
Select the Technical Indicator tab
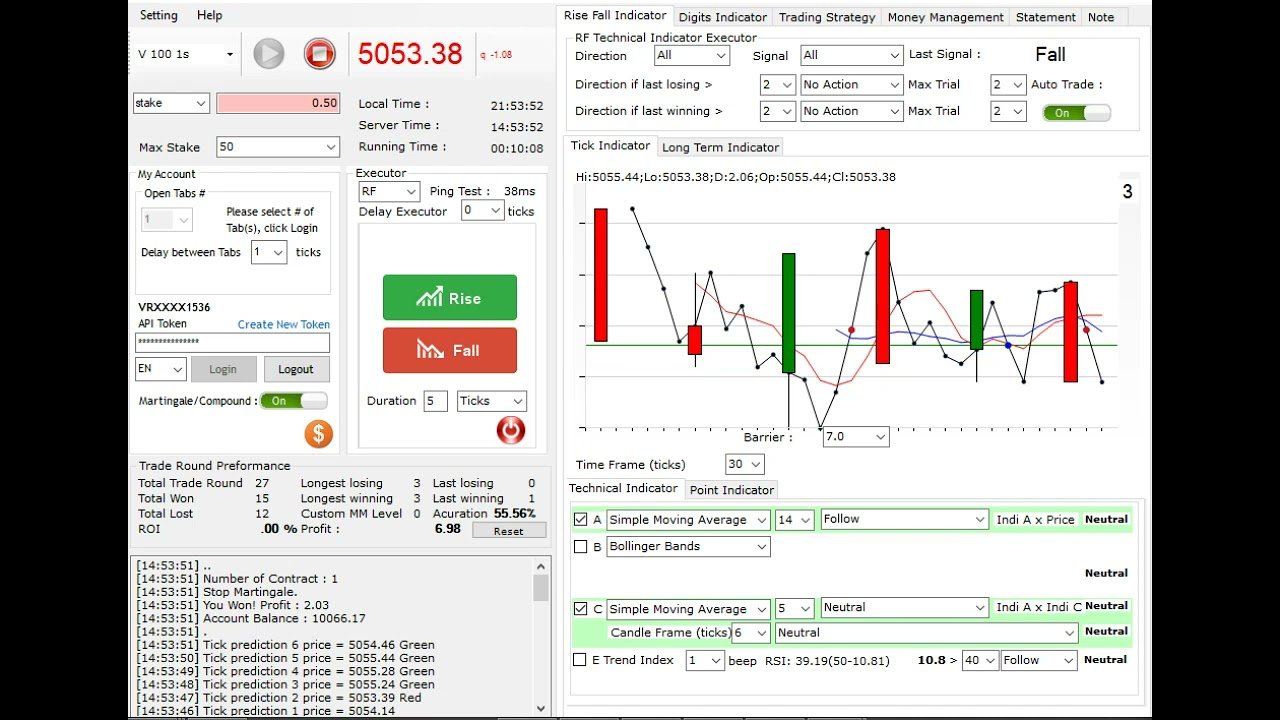coord(624,488)
